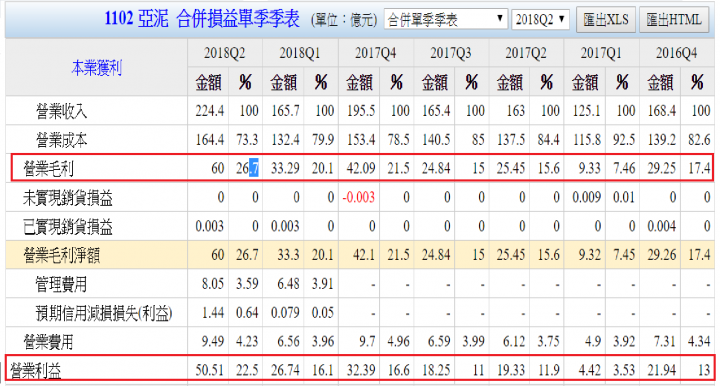Click the 4.42 operating profit value
This screenshot has height=386, width=720.
pyautogui.click(x=590, y=370)
